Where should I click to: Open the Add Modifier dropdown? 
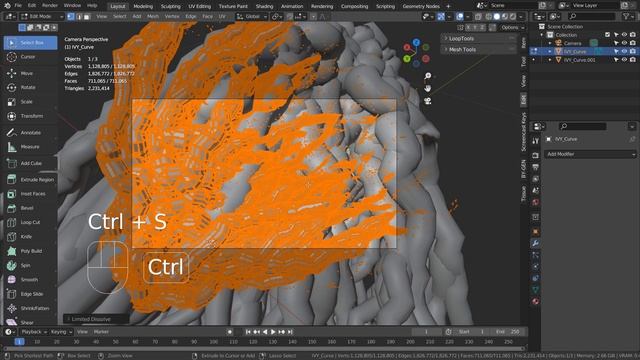click(590, 154)
